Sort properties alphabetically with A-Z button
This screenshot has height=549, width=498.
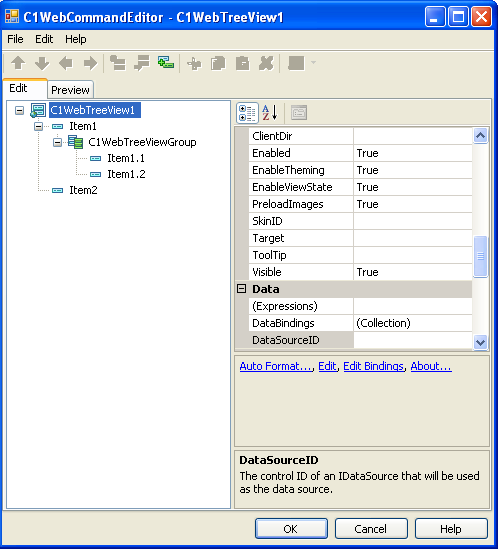tap(270, 113)
